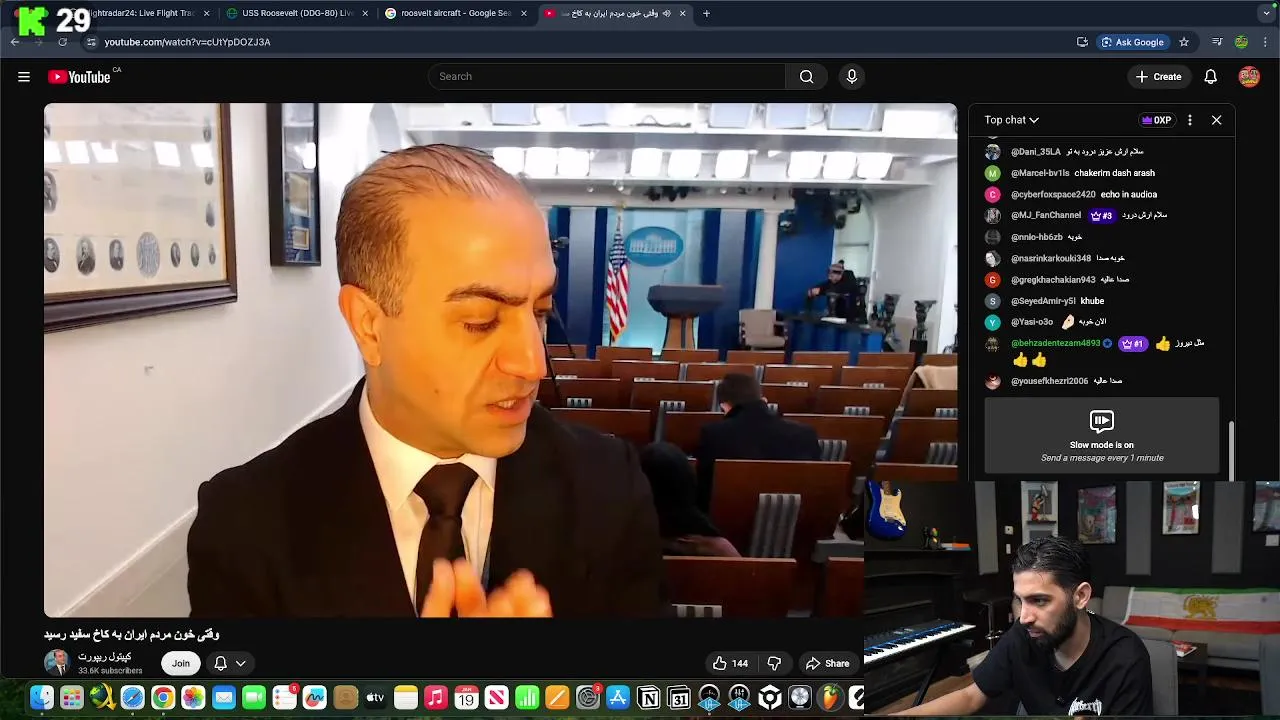Click the install or cast icon in address bar
Viewport: 1280px width, 720px height.
point(1082,42)
